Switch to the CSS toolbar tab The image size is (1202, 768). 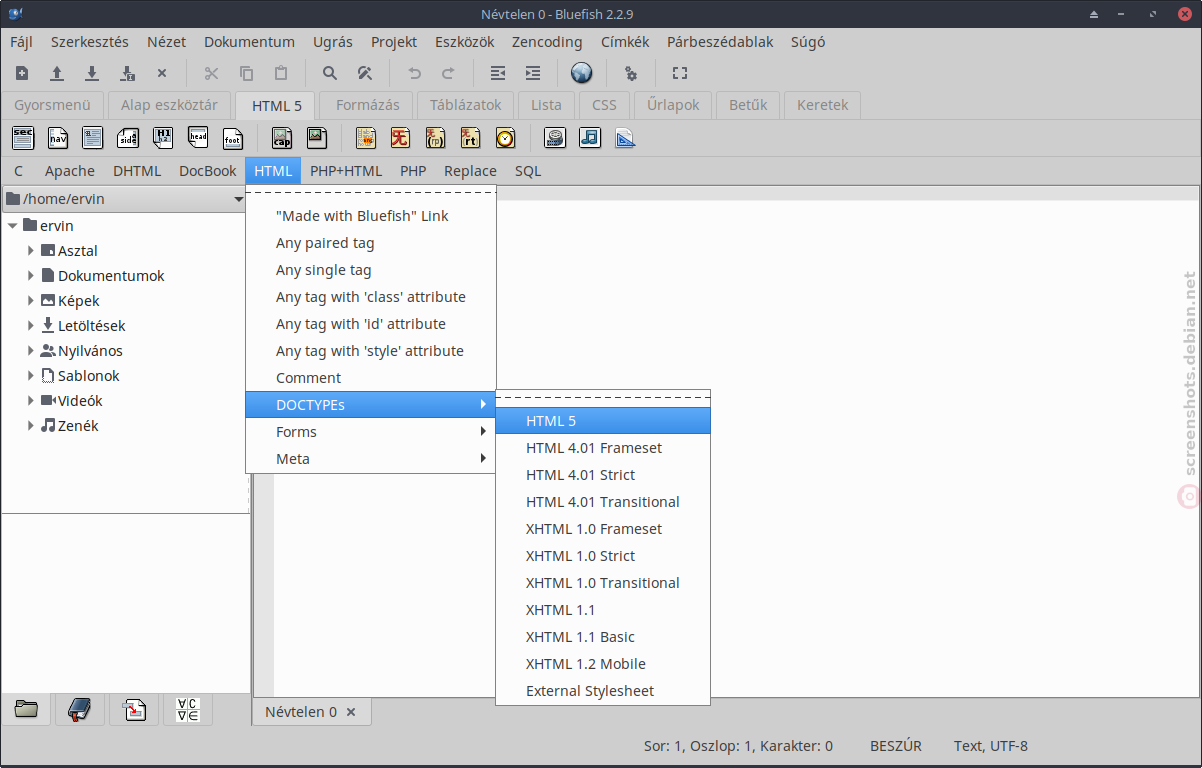pyautogui.click(x=605, y=105)
